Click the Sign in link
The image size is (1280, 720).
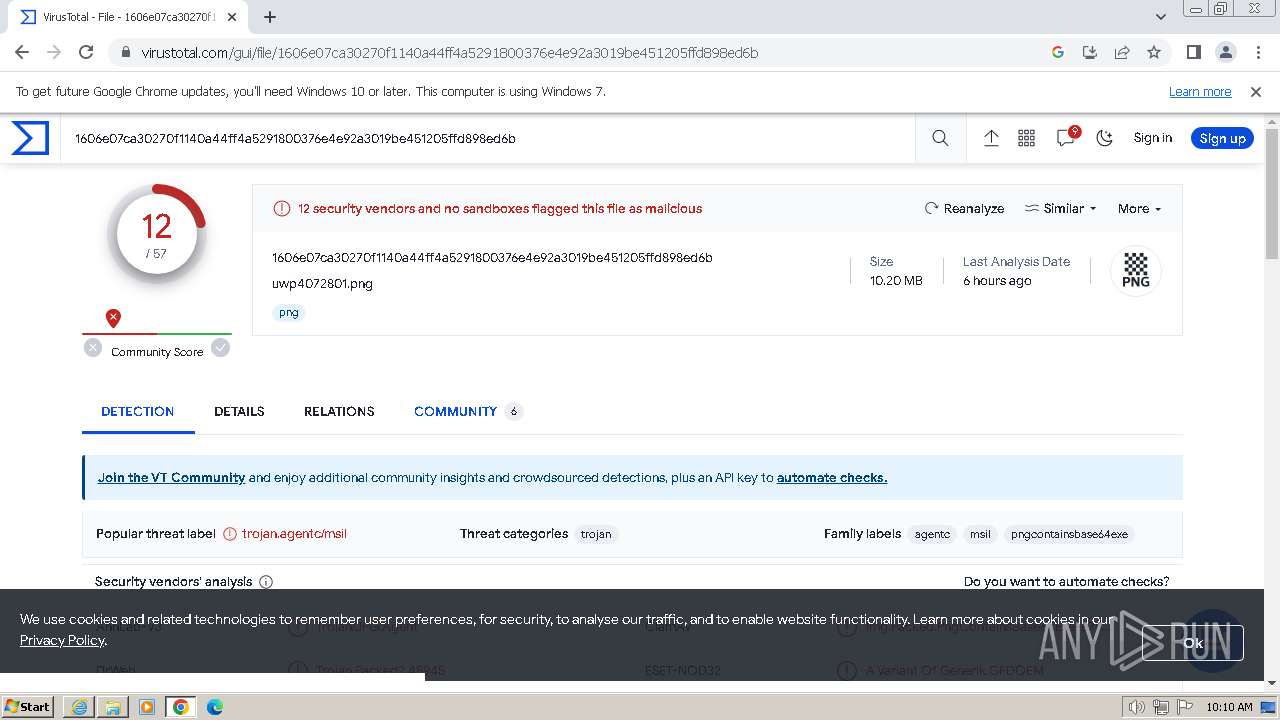(1152, 138)
